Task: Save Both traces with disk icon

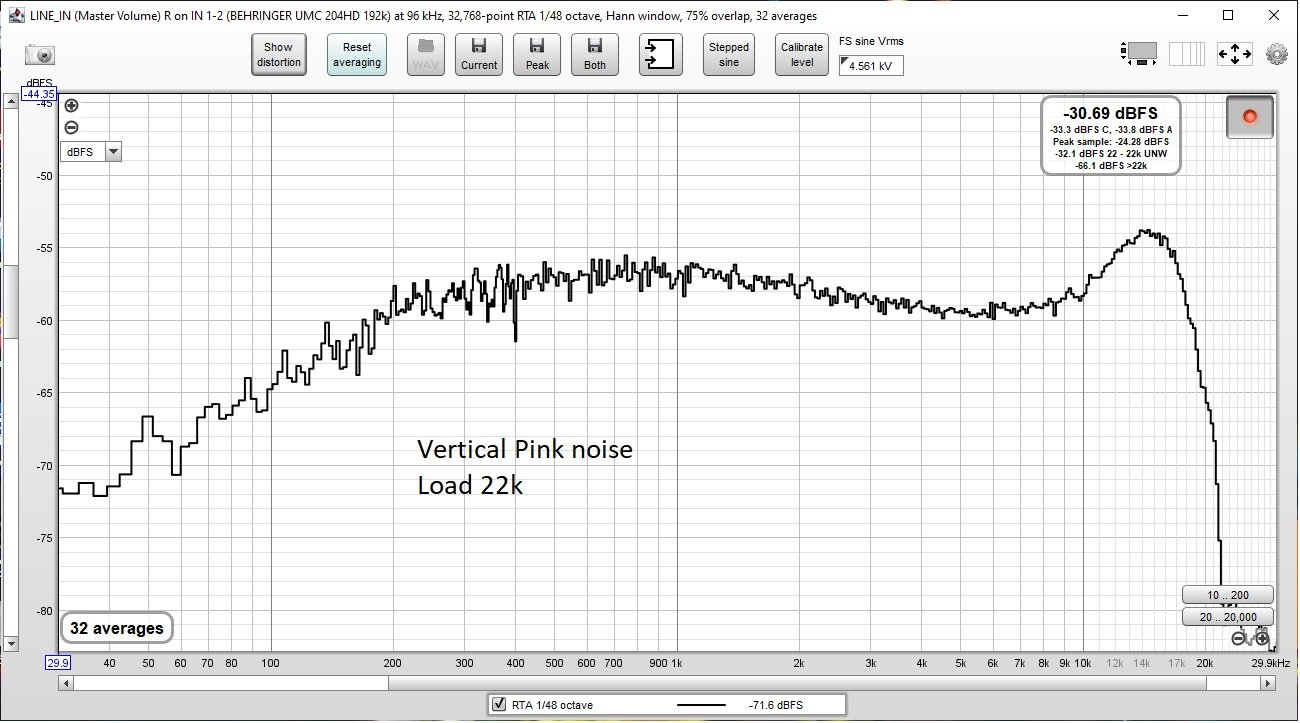Action: [x=595, y=55]
